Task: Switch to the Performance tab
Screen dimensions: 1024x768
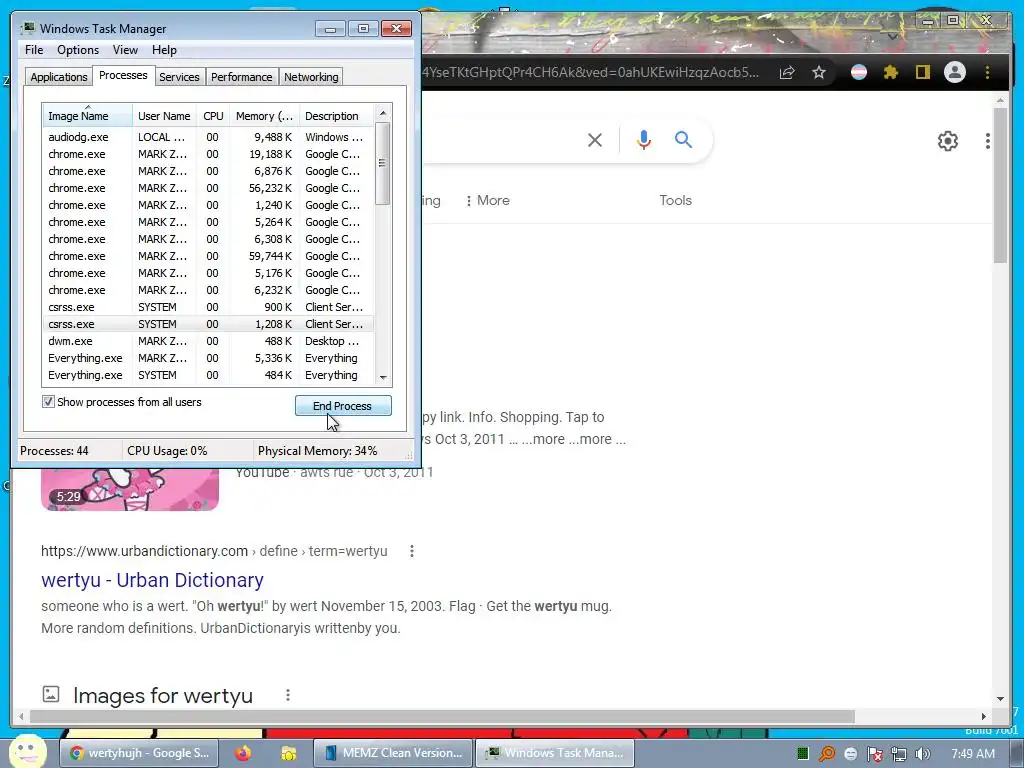Action: (x=241, y=77)
